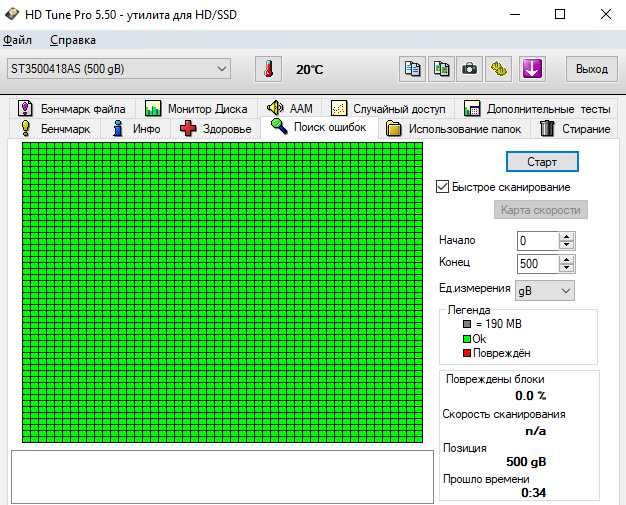The height and width of the screenshot is (505, 626).
Task: Click the gray 190 MB legend swatch
Action: click(x=467, y=324)
